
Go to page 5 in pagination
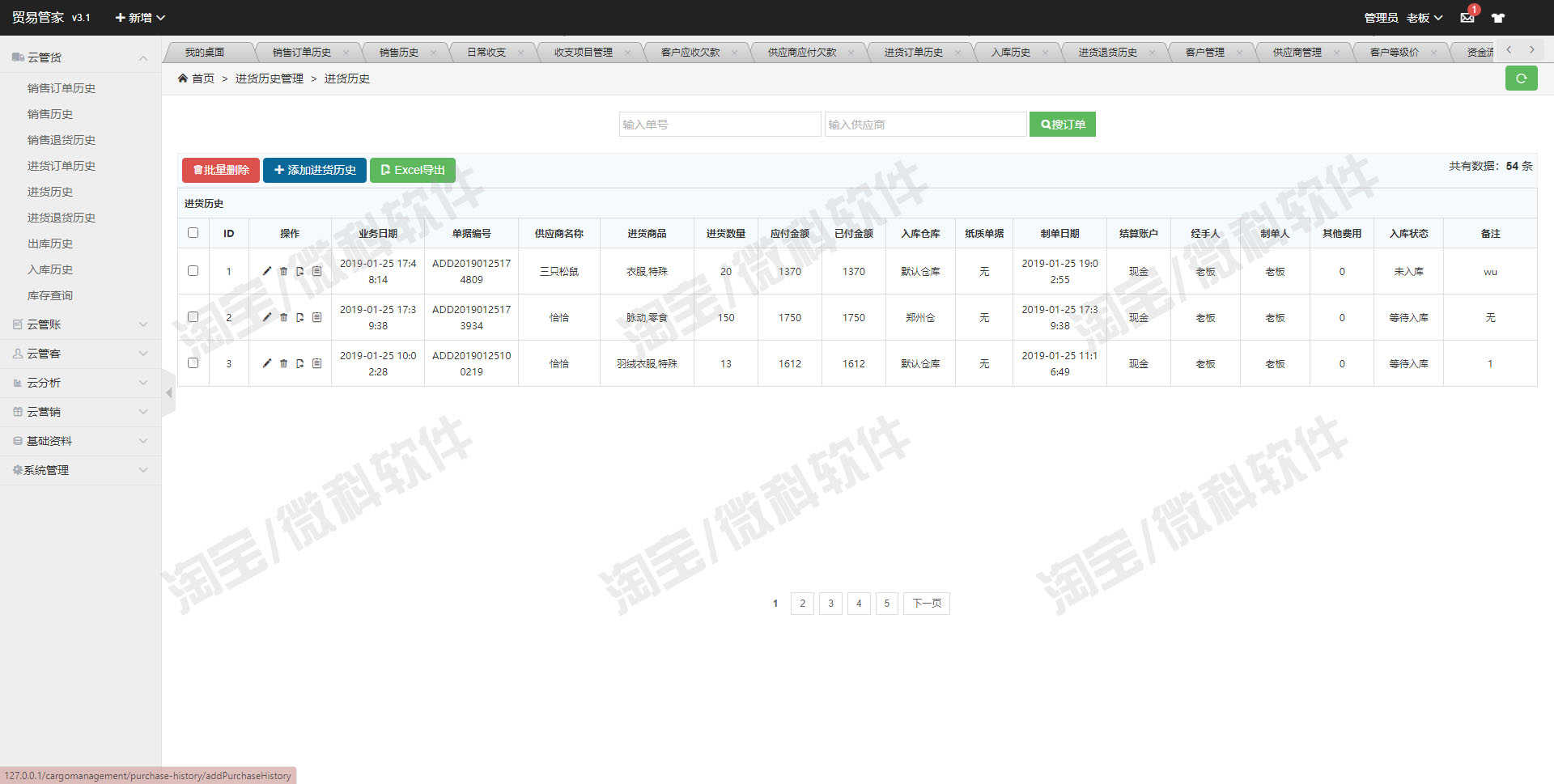click(x=887, y=604)
